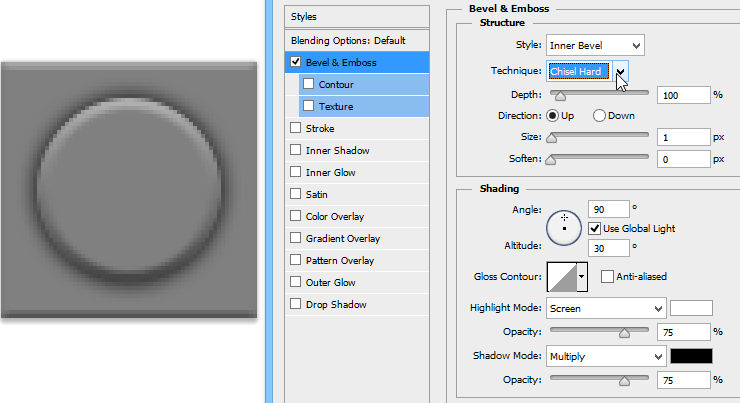Enable the Contour sub-effect checkbox
Viewport: 740px width, 403px height.
tap(308, 84)
